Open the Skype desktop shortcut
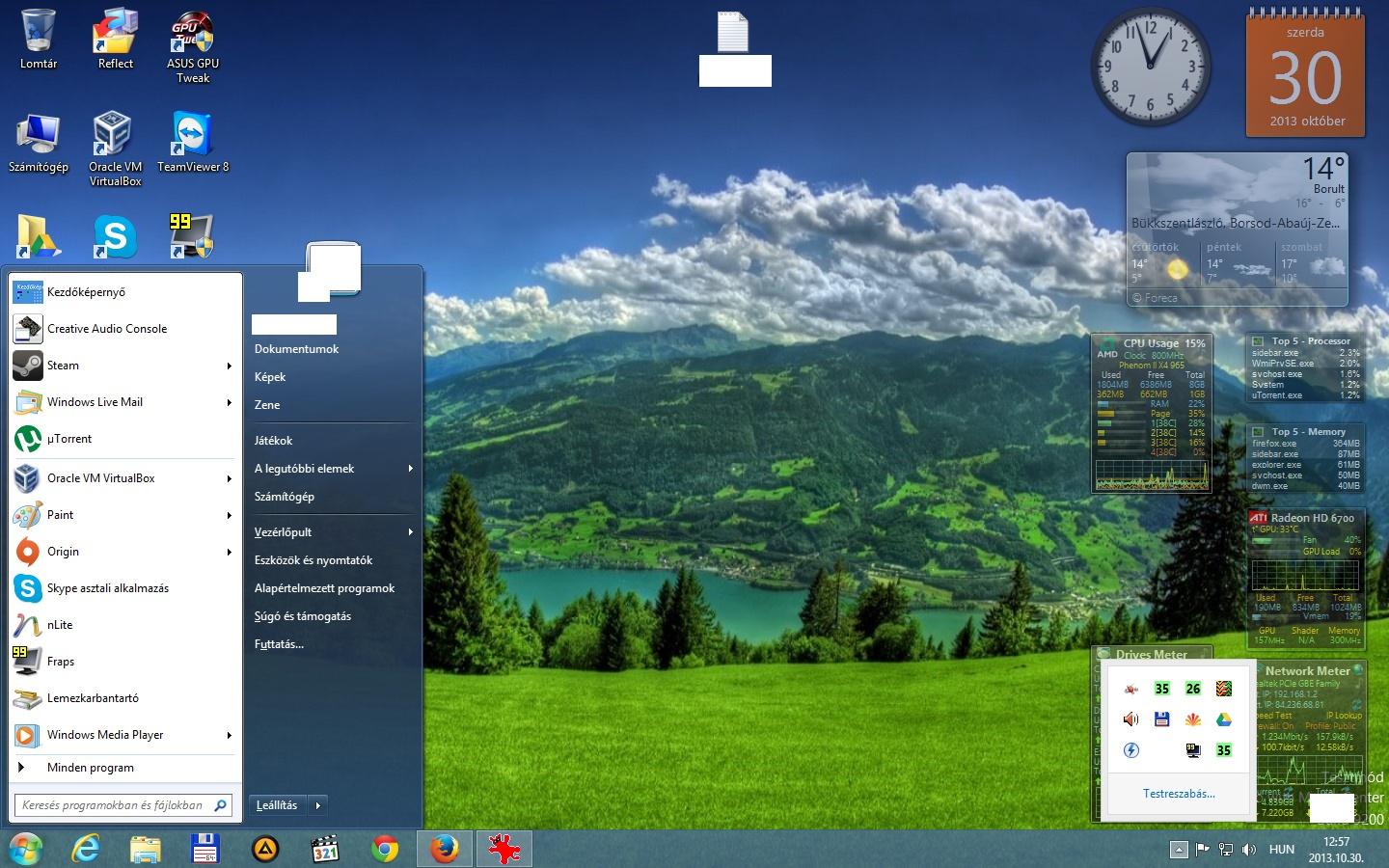 [115, 236]
